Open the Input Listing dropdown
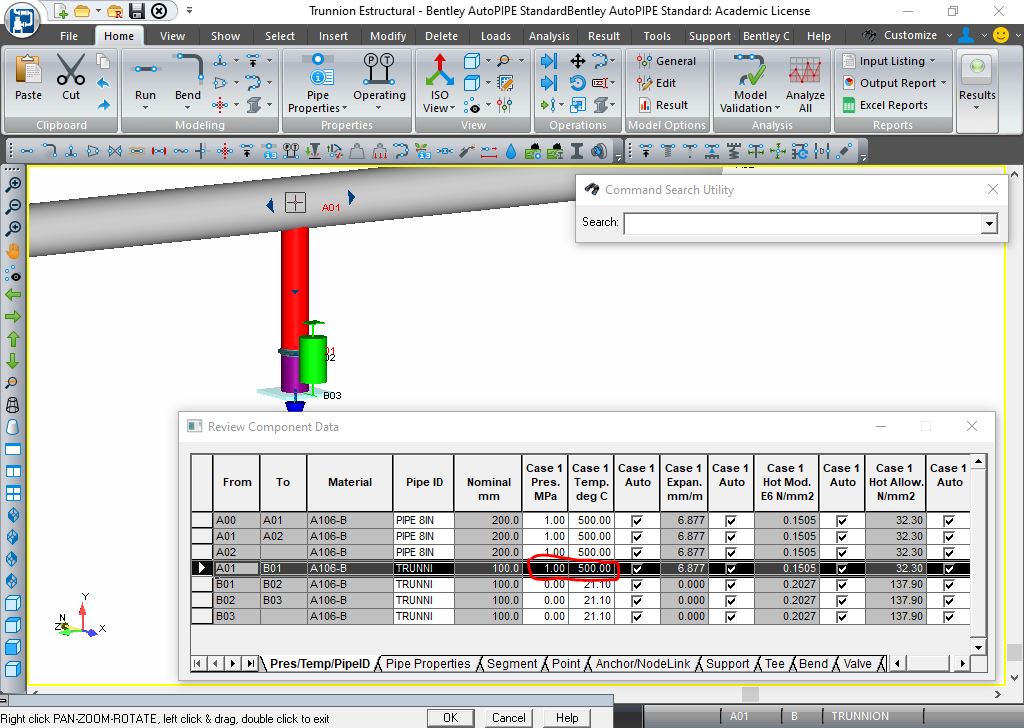The height and width of the screenshot is (728, 1024). pyautogui.click(x=888, y=61)
